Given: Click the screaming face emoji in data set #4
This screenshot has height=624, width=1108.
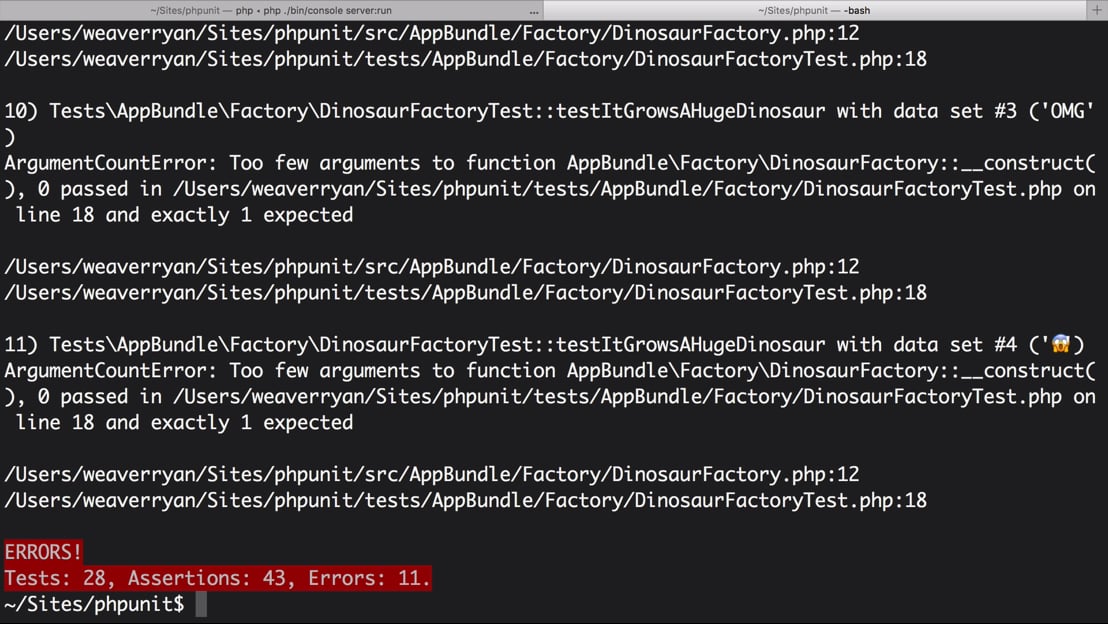Looking at the screenshot, I should click(x=1061, y=344).
